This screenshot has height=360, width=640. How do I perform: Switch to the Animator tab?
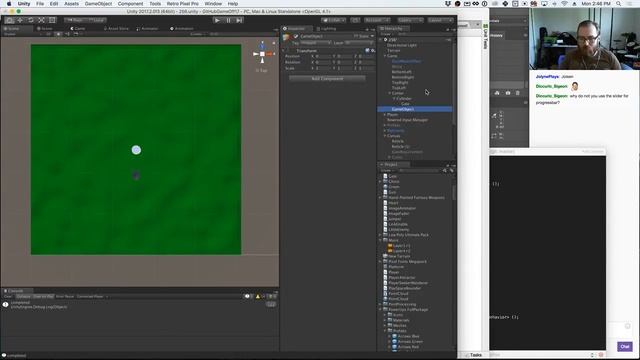point(148,29)
